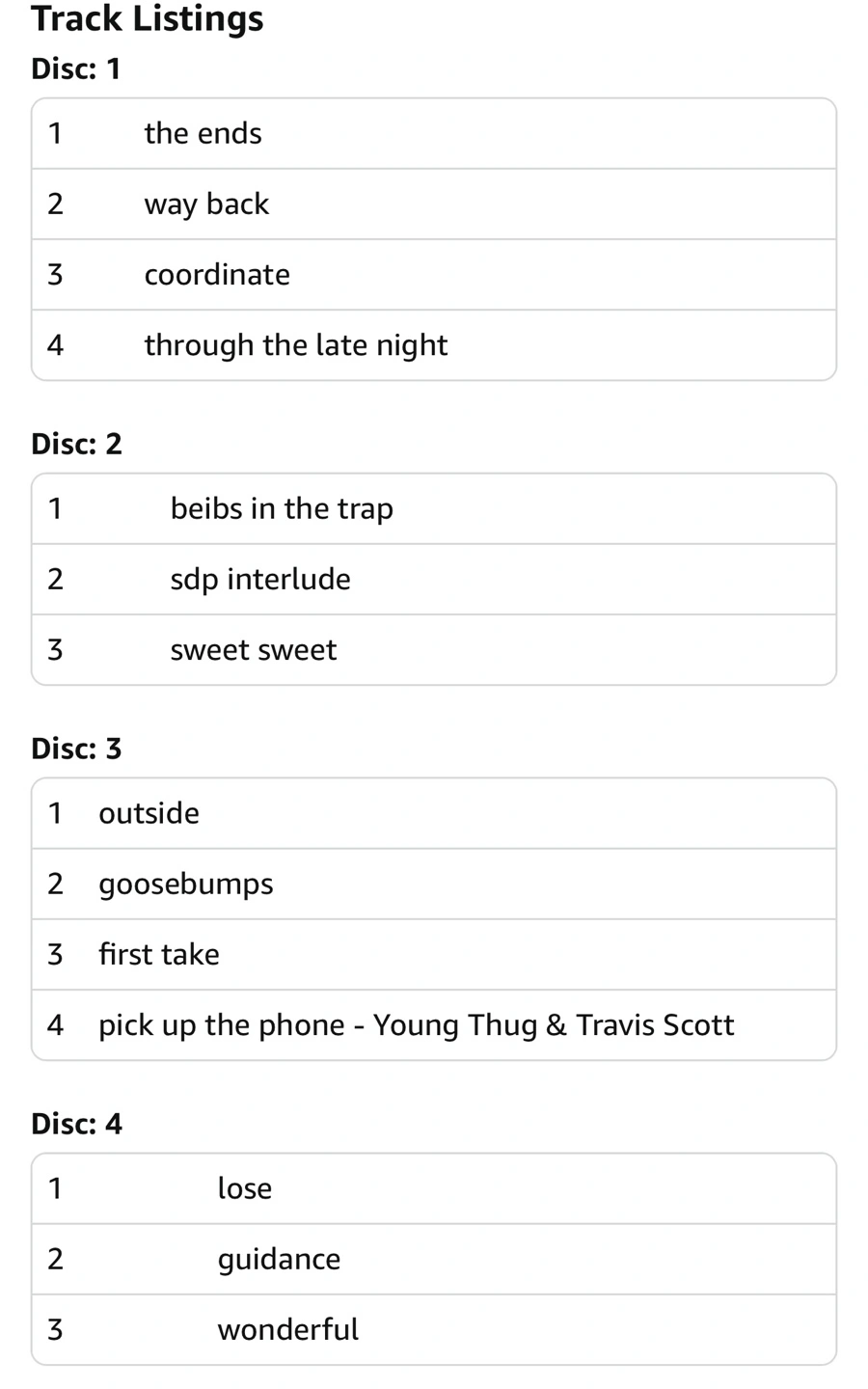Click the "sweet sweet" track row
The width and height of the screenshot is (868, 1389).
[254, 649]
